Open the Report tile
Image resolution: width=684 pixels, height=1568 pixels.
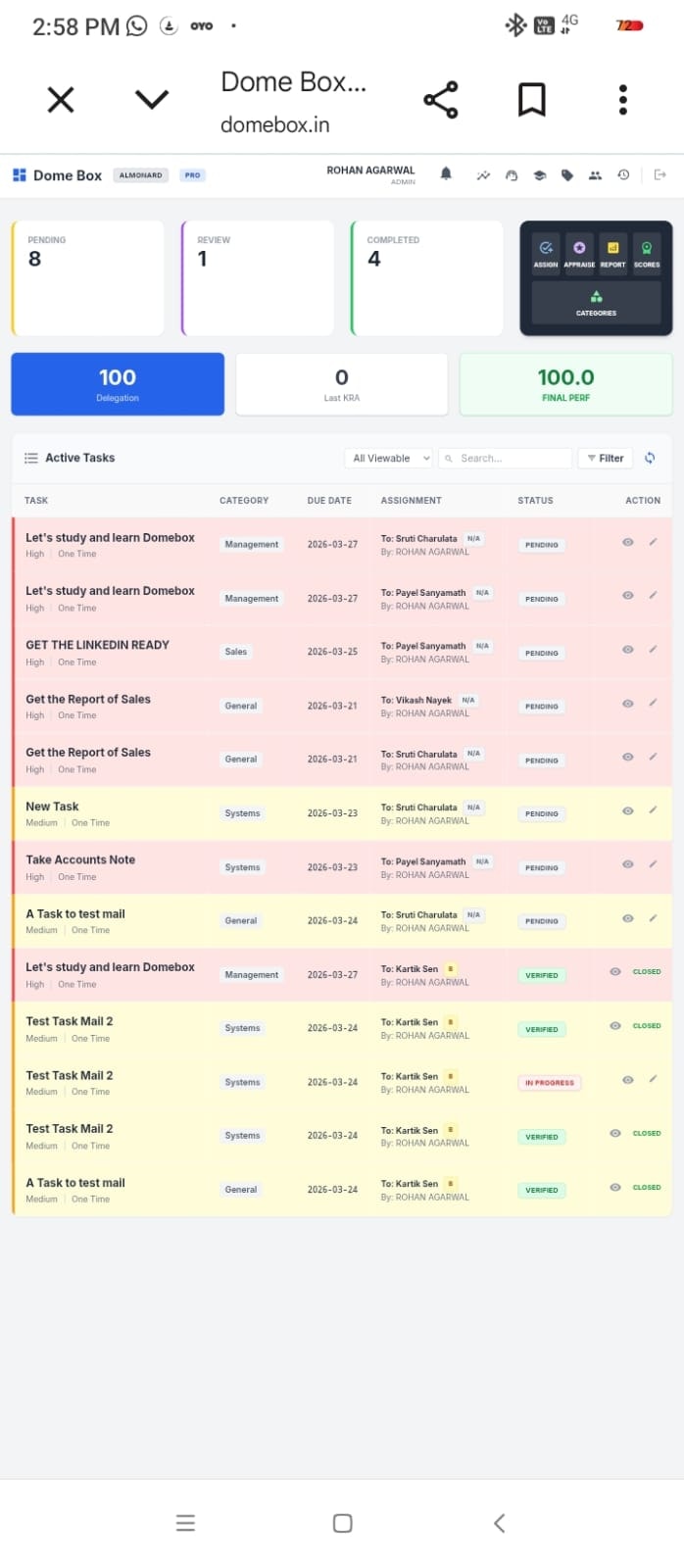tap(612, 254)
